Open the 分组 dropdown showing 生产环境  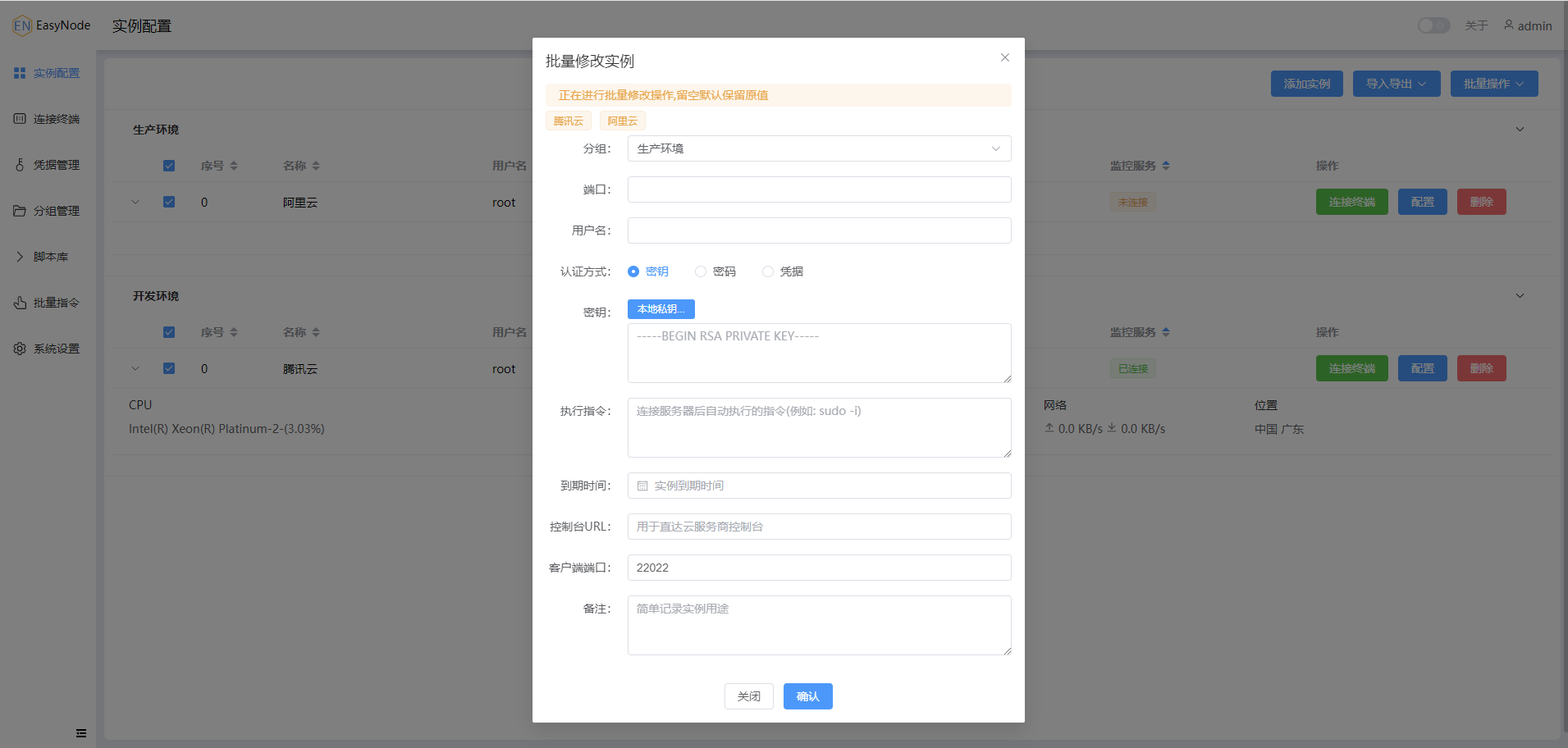click(x=819, y=148)
